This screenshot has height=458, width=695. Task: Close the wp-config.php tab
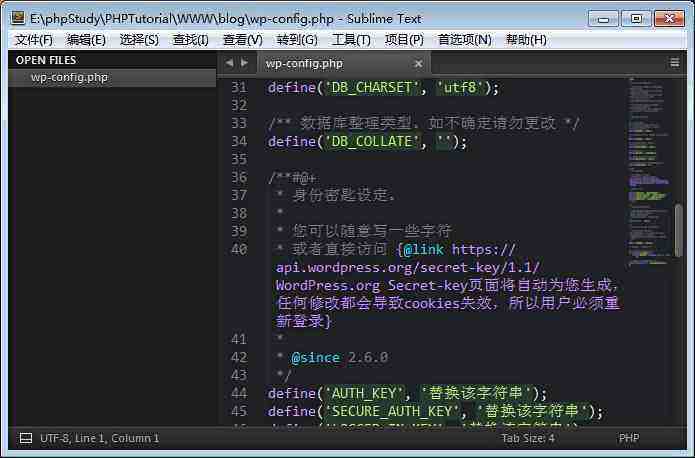coord(418,64)
